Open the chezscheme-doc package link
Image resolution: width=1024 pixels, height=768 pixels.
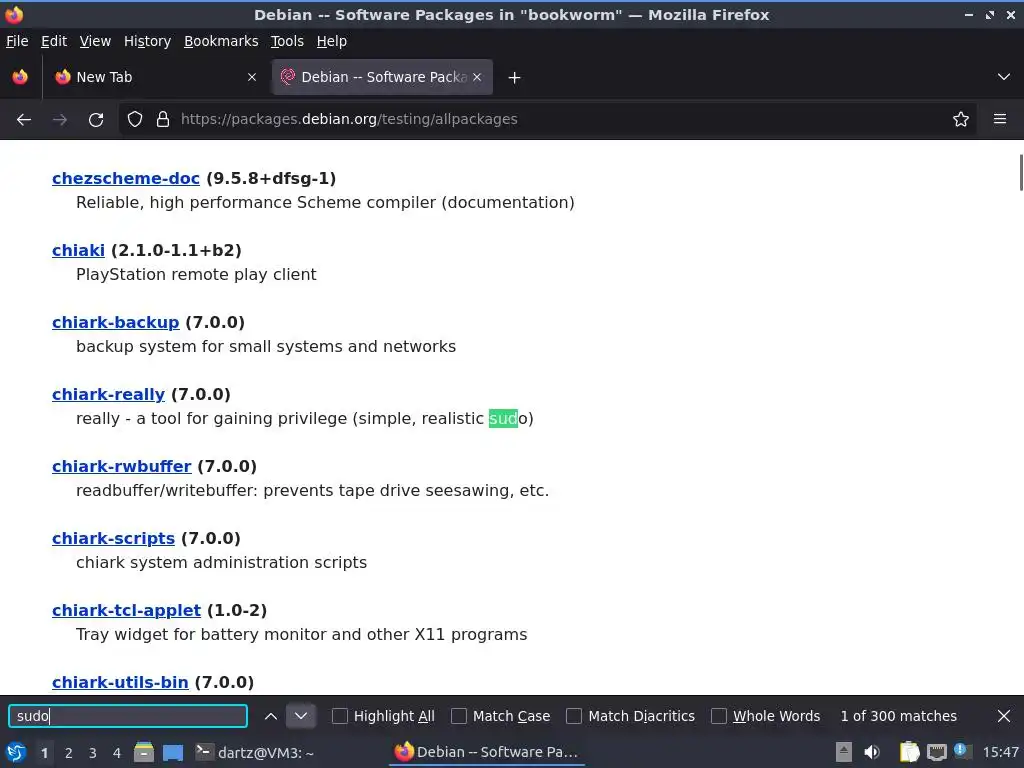[125, 178]
